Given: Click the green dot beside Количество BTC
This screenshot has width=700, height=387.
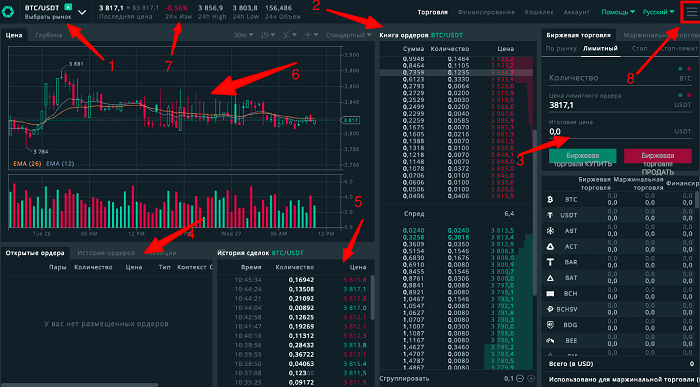Looking at the screenshot, I should (x=680, y=69).
